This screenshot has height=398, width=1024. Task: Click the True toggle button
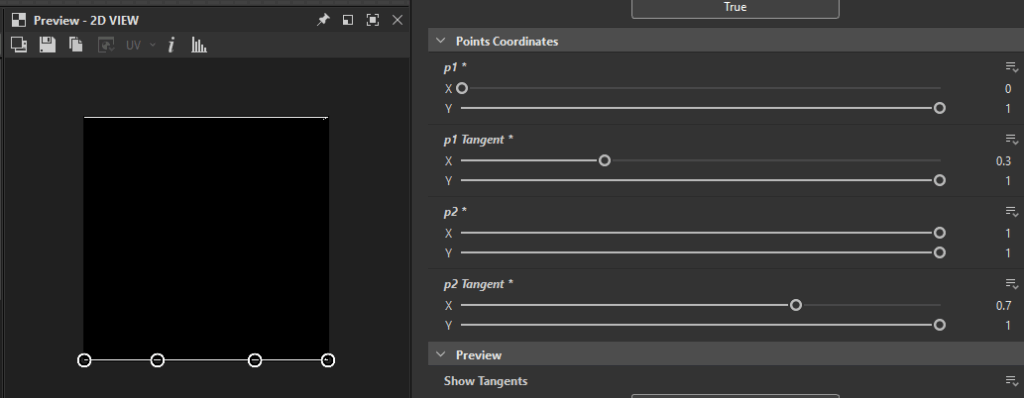[x=735, y=8]
